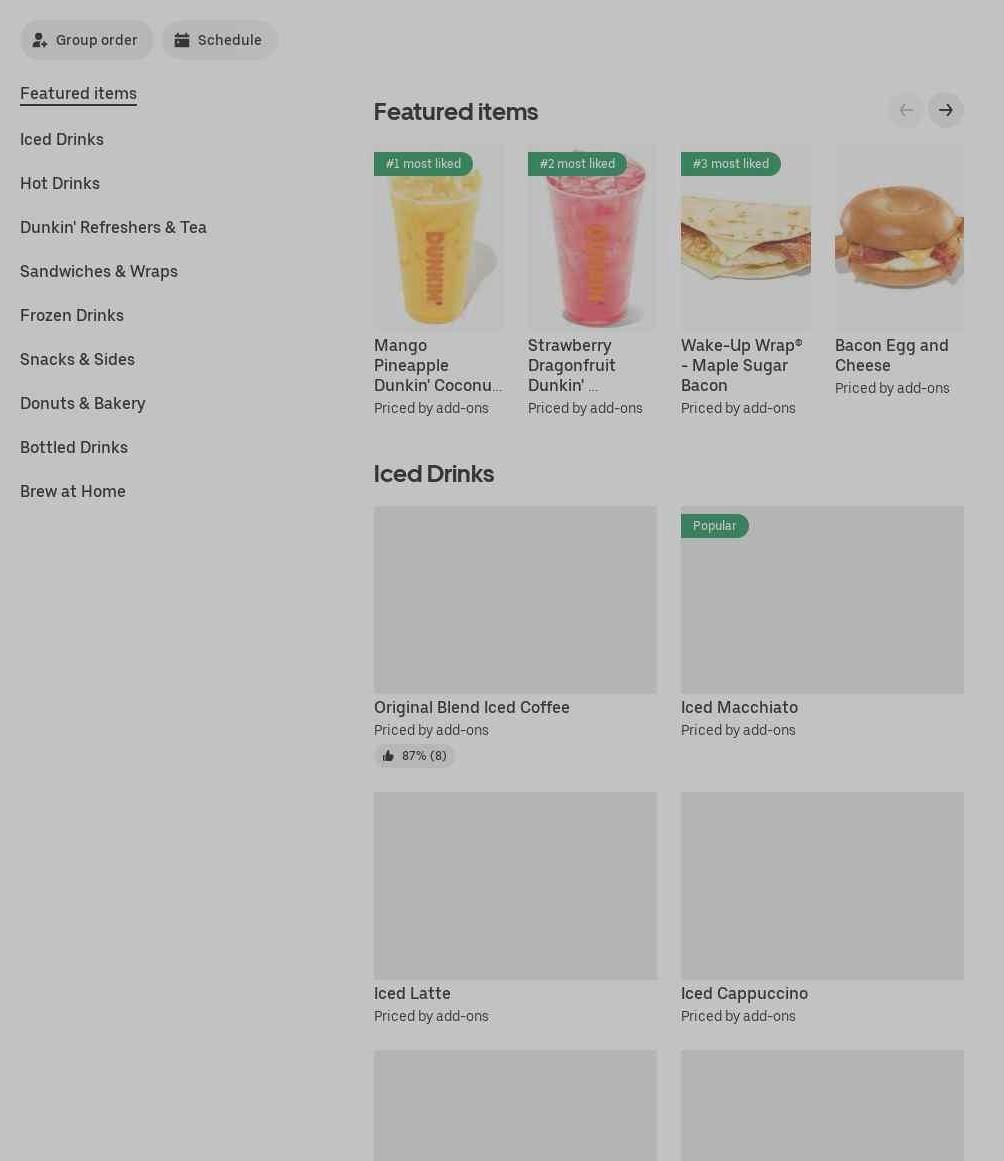Select Frozen Drinks in sidebar
Image resolution: width=1004 pixels, height=1161 pixels.
pyautogui.click(x=72, y=315)
